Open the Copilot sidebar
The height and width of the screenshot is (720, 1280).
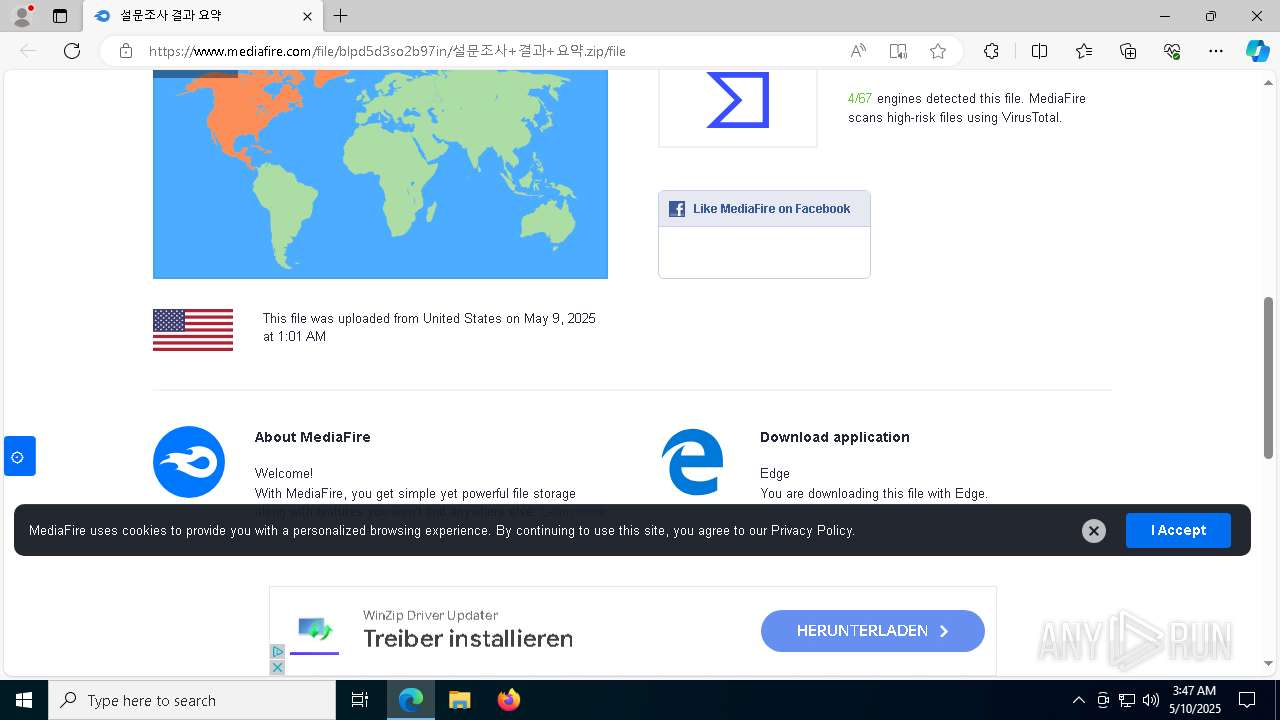[1257, 51]
